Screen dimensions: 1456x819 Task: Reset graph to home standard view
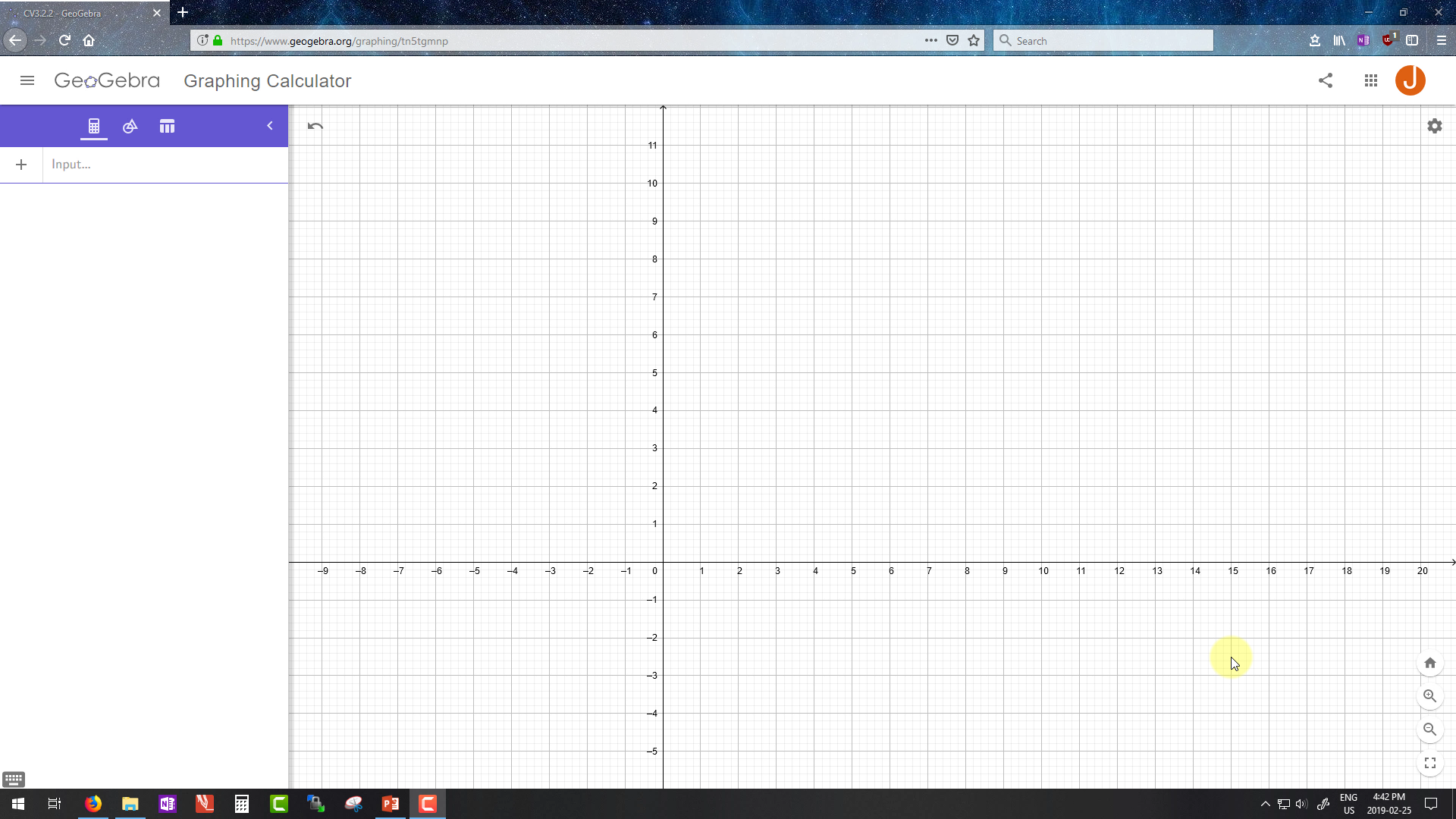coord(1429,663)
